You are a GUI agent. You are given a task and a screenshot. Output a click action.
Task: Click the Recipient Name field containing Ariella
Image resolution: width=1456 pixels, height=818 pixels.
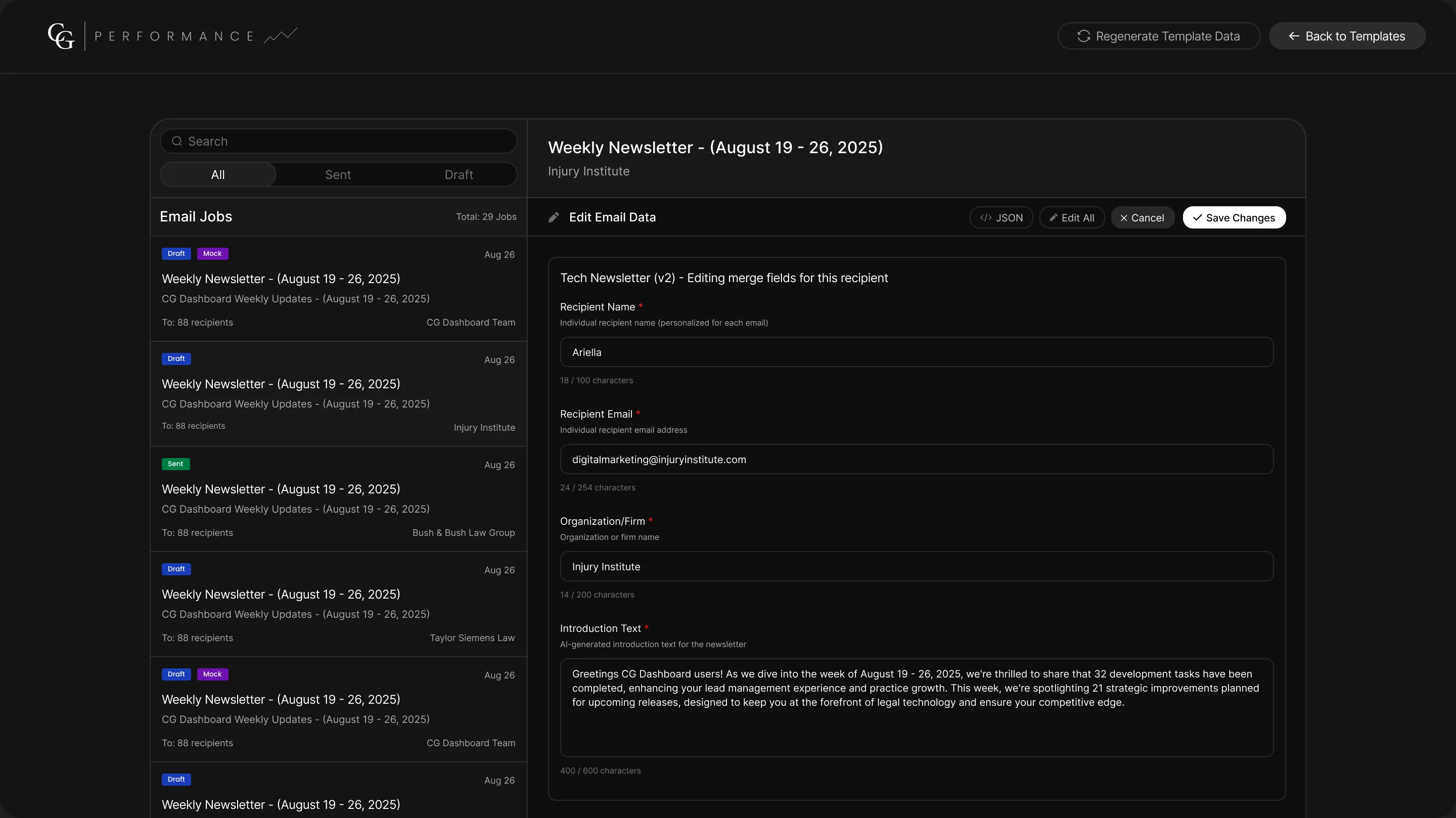click(x=916, y=352)
